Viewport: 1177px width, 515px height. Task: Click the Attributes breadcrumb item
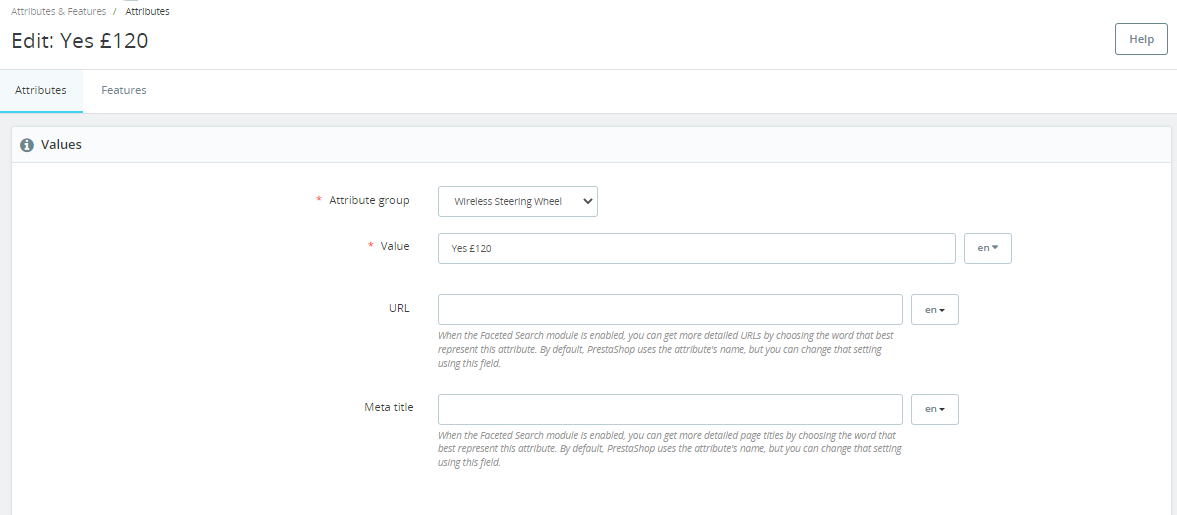tap(147, 11)
